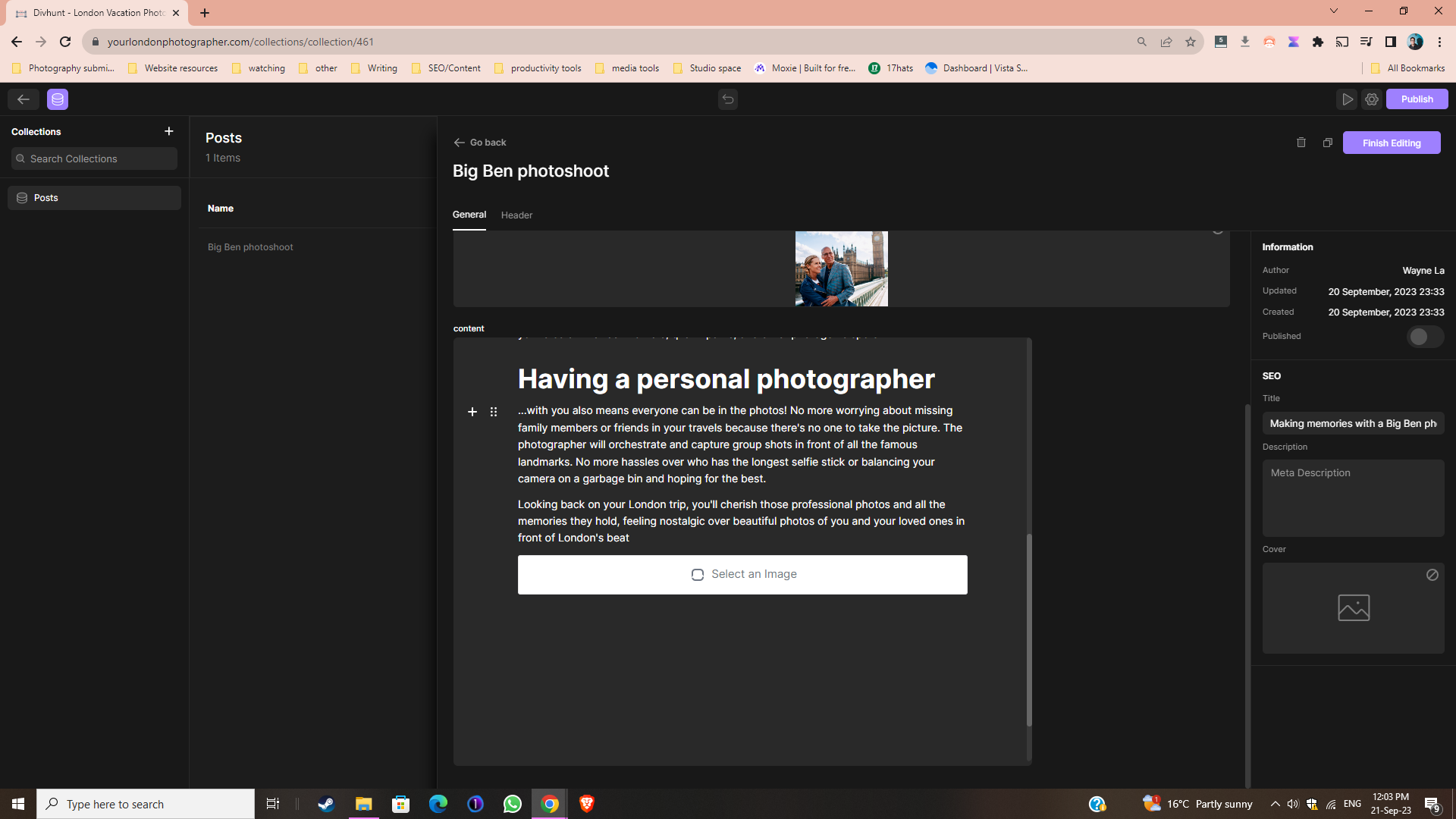
Task: Click the block drag handle dots icon
Action: pyautogui.click(x=494, y=412)
